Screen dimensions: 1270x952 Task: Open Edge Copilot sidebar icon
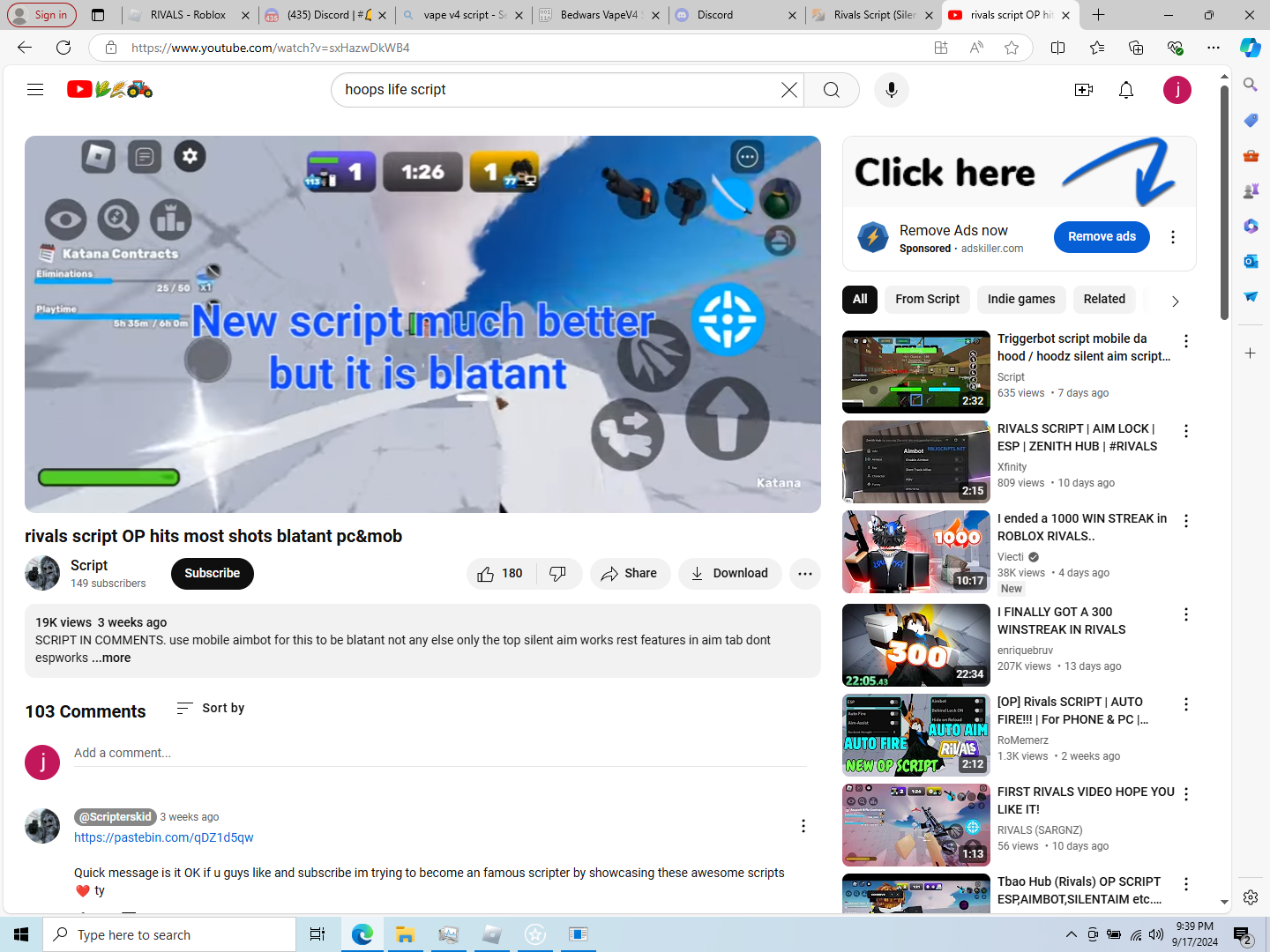(1250, 48)
